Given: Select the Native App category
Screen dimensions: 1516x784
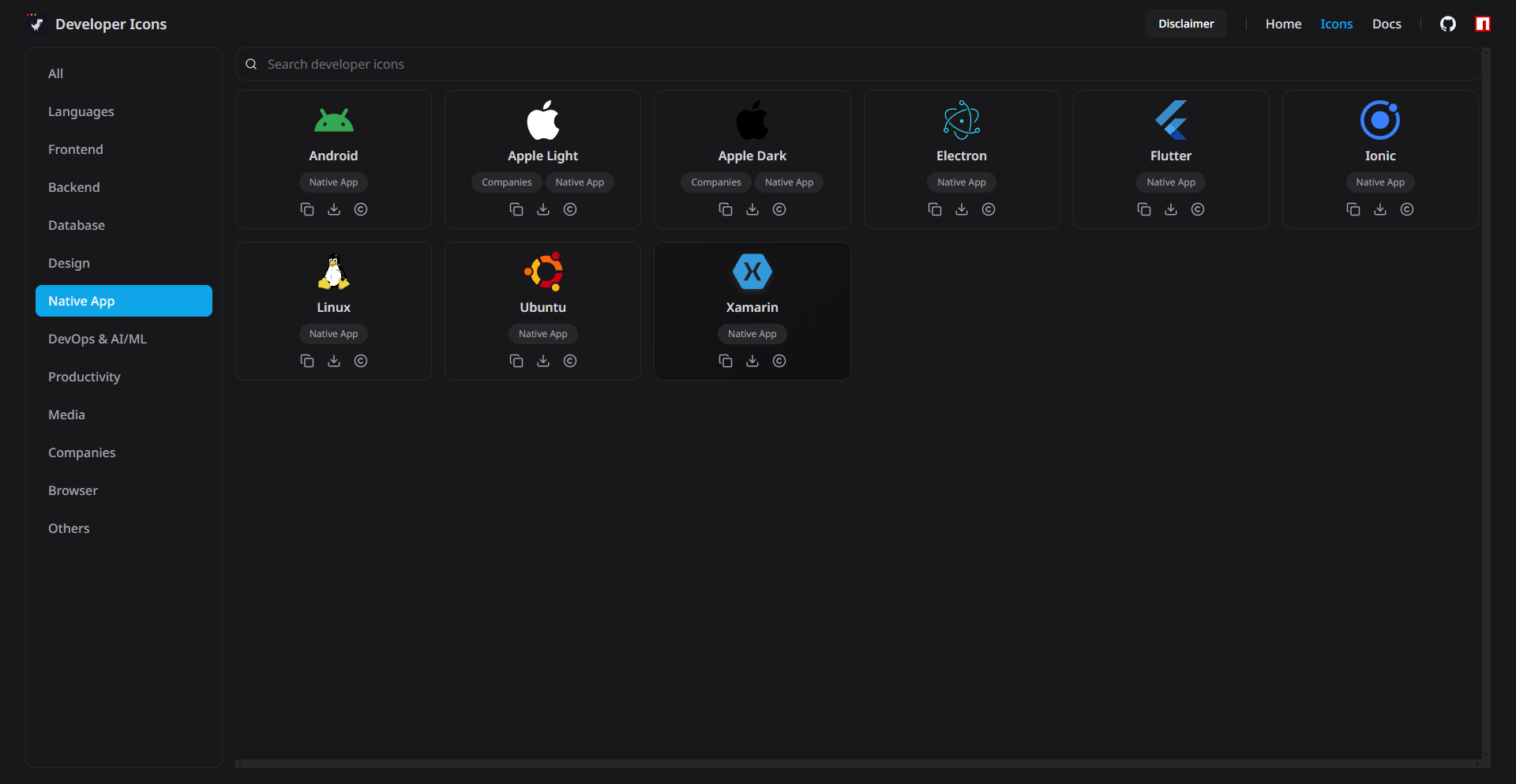Looking at the screenshot, I should pos(124,301).
